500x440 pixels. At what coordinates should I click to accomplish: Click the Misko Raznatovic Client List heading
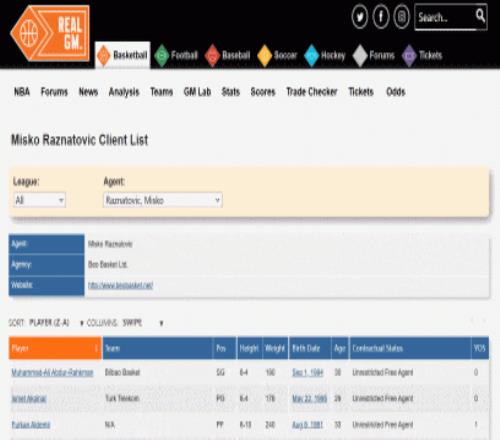click(x=80, y=140)
